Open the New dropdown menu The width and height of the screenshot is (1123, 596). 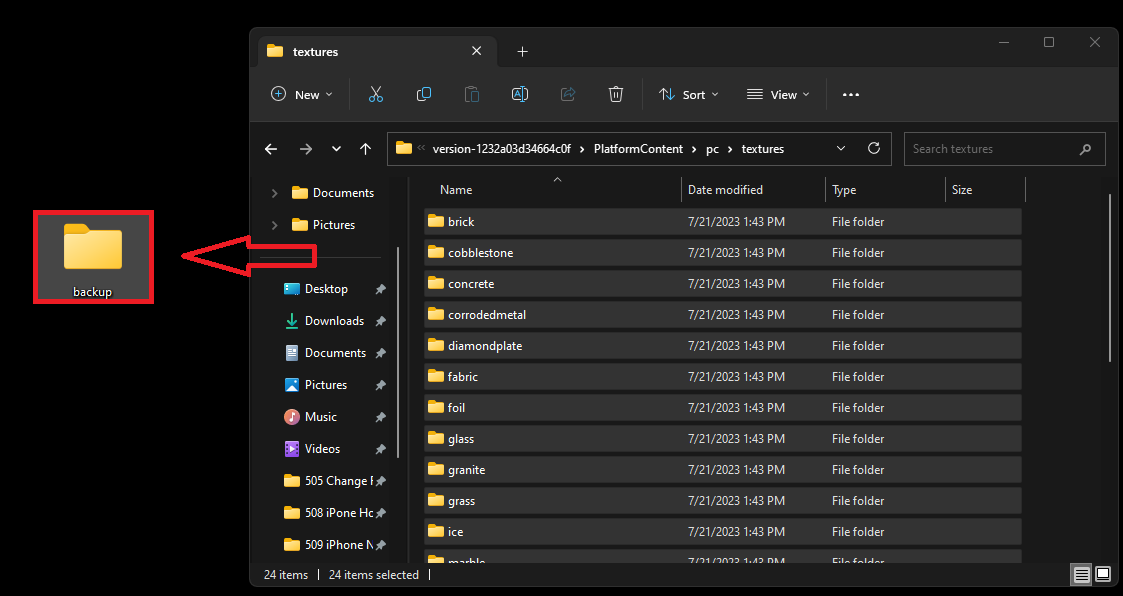pos(301,94)
